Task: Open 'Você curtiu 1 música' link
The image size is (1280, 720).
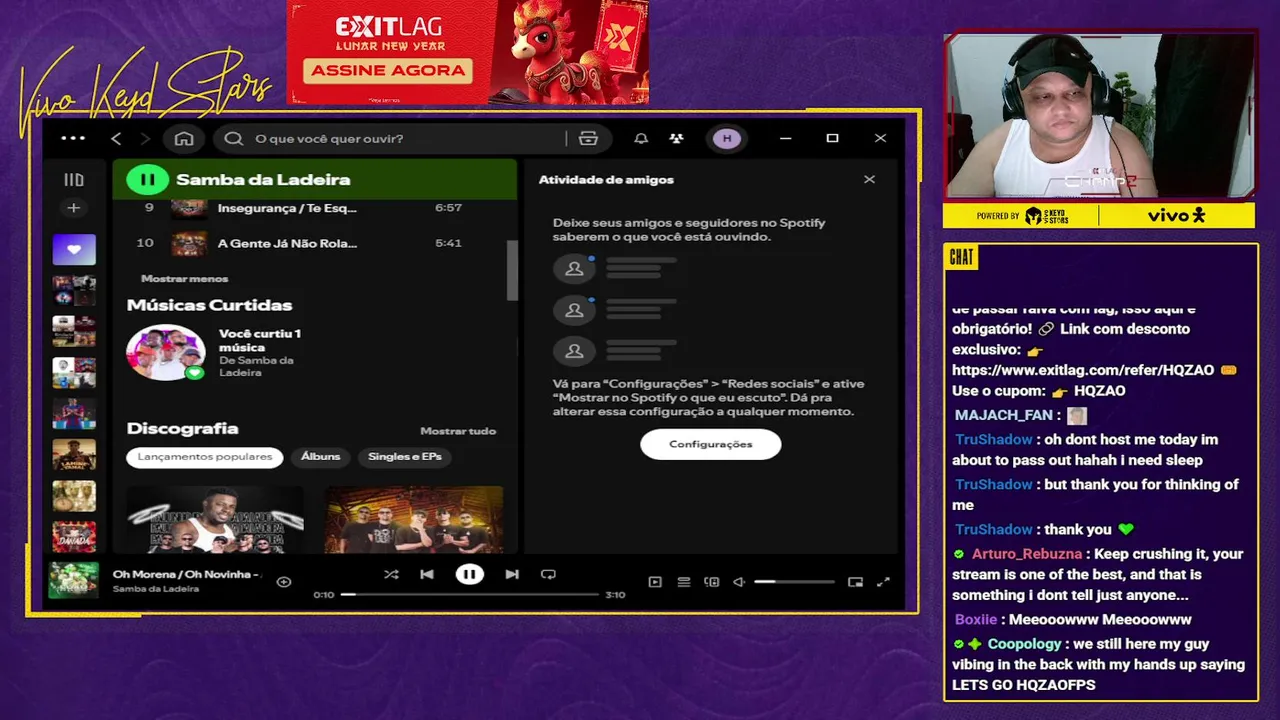Action: [260, 340]
